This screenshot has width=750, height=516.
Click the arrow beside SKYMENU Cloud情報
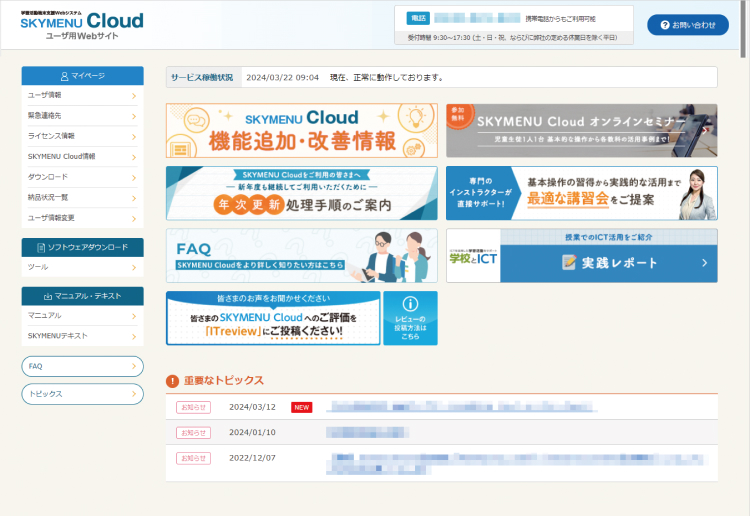[134, 157]
